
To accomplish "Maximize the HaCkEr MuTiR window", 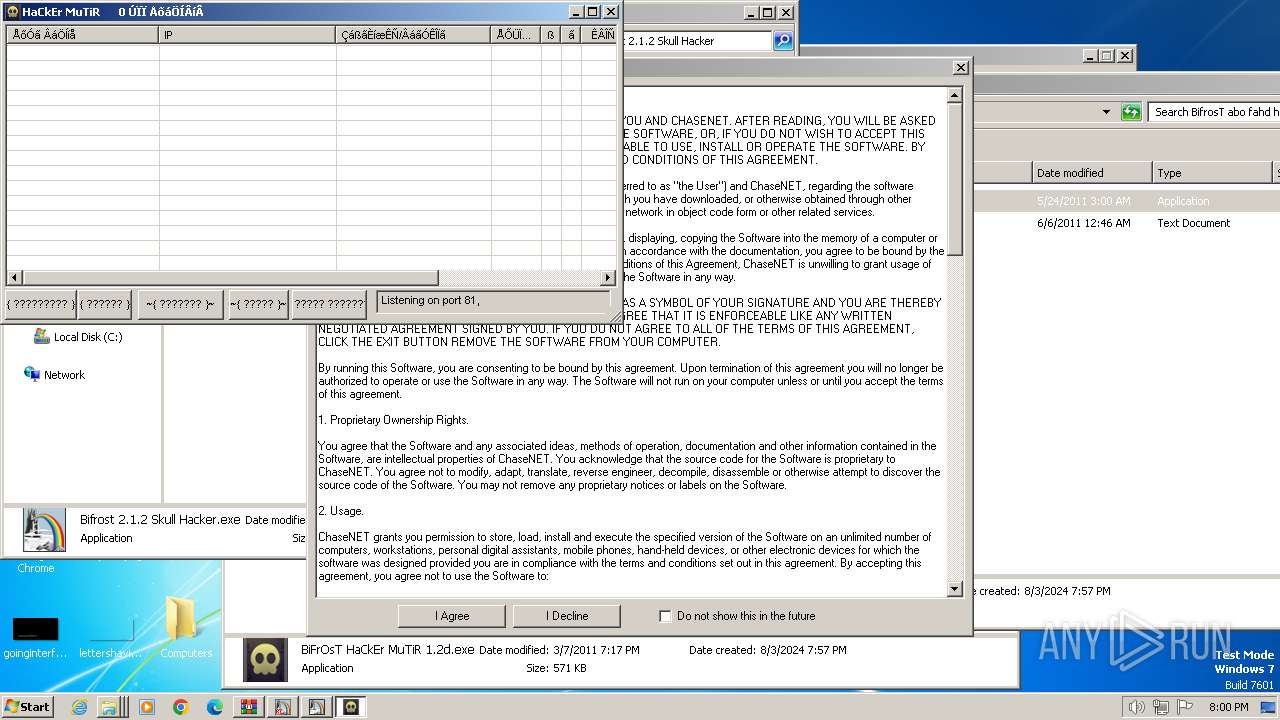I will tap(592, 12).
